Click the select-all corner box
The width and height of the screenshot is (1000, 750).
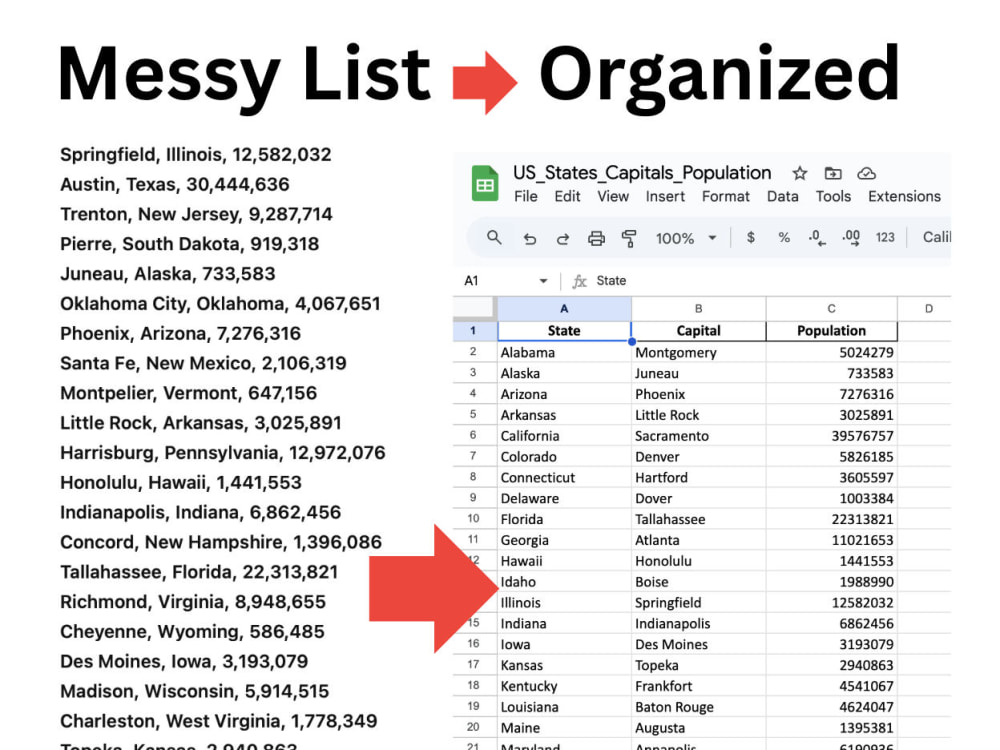(475, 308)
